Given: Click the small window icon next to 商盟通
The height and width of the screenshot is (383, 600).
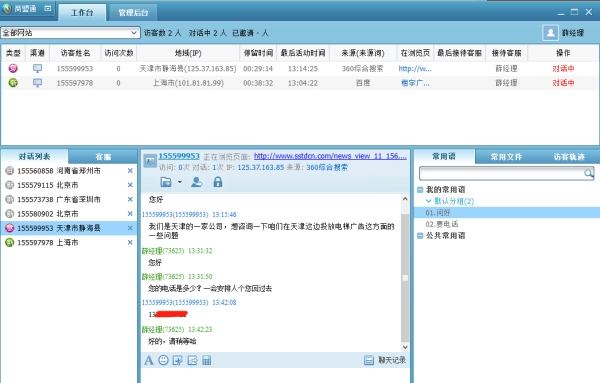Looking at the screenshot, I should click(x=48, y=8).
